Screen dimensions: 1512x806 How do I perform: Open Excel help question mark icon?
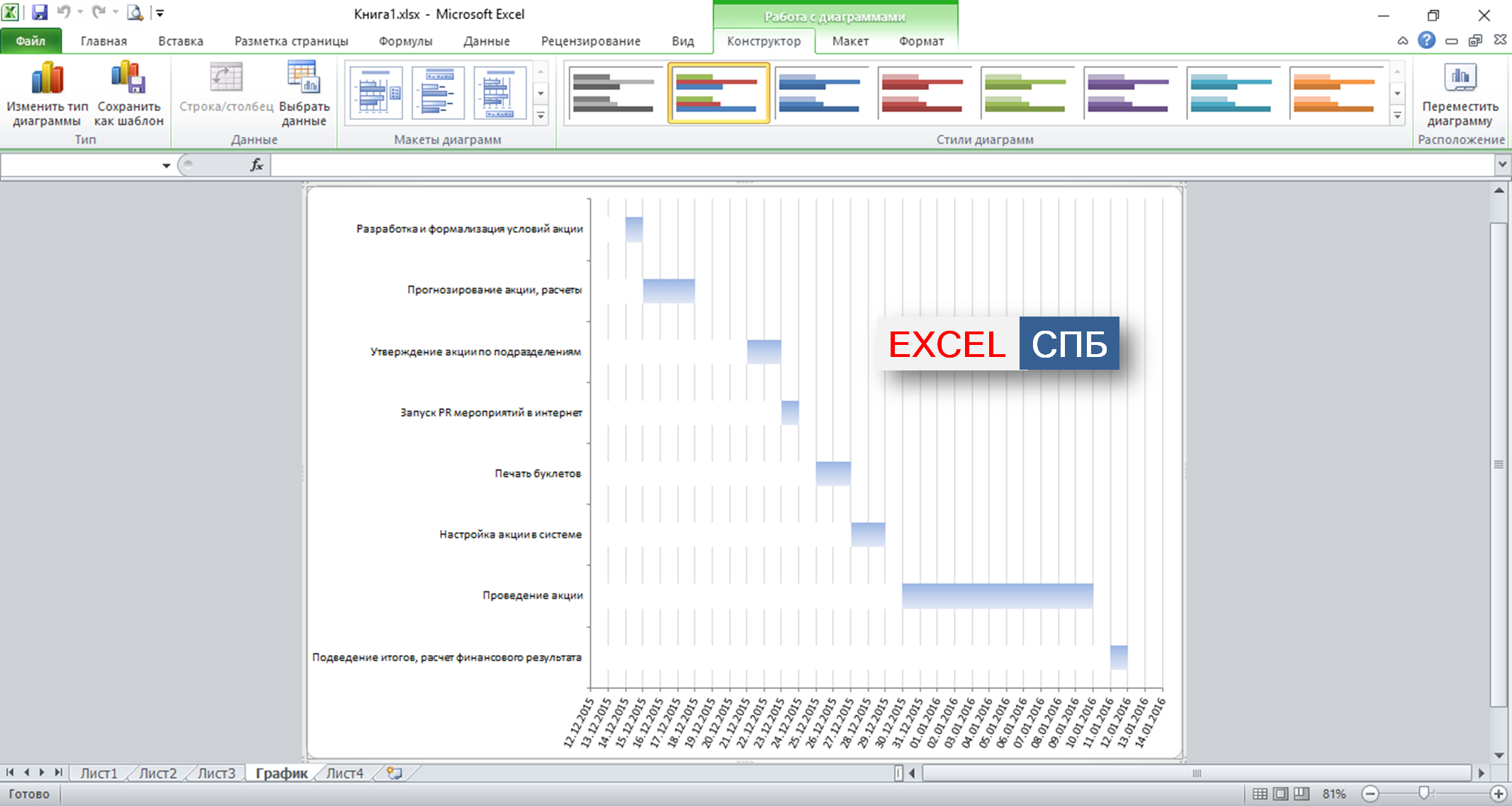pos(1426,40)
